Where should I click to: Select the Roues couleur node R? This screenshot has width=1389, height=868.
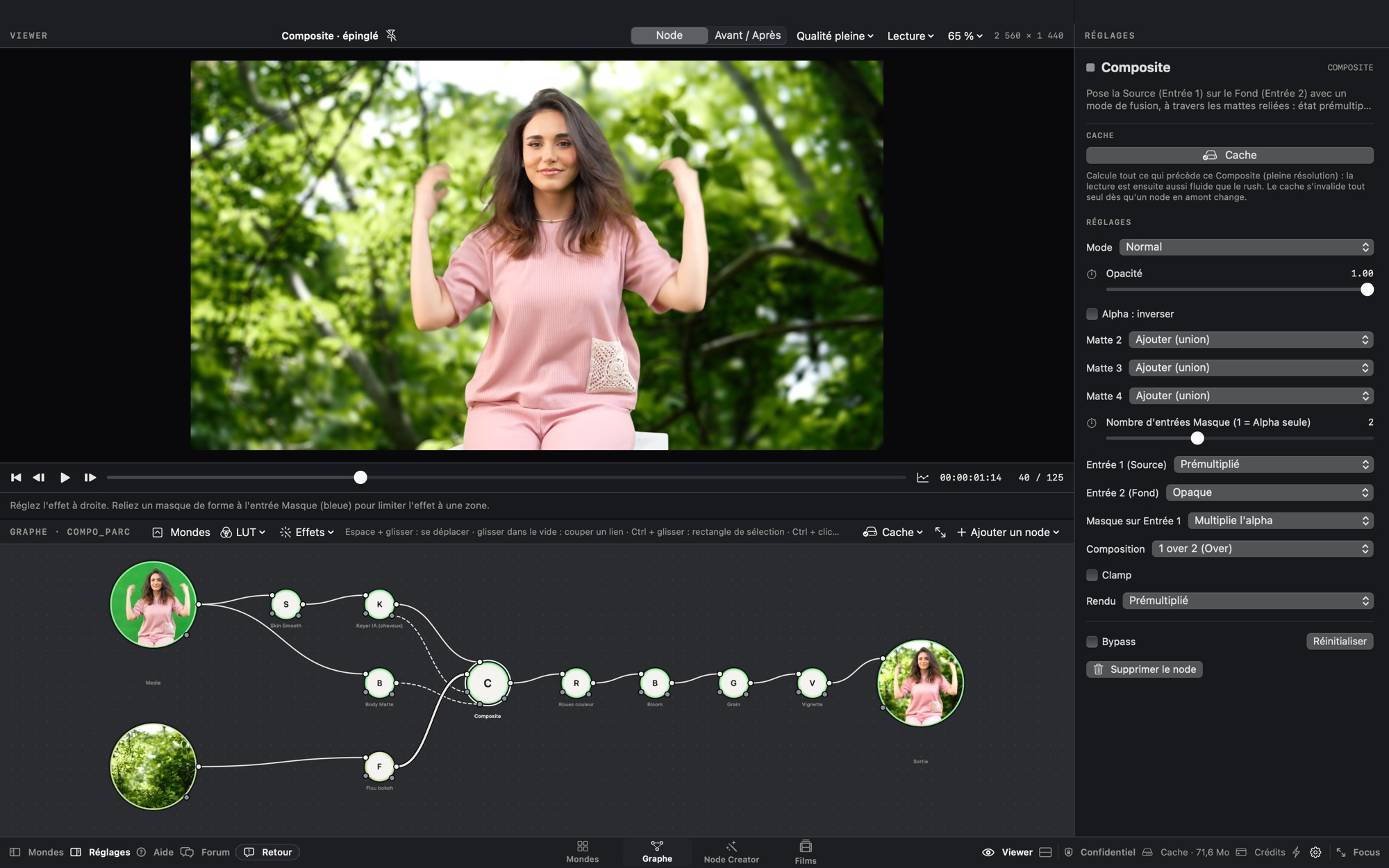click(x=576, y=683)
